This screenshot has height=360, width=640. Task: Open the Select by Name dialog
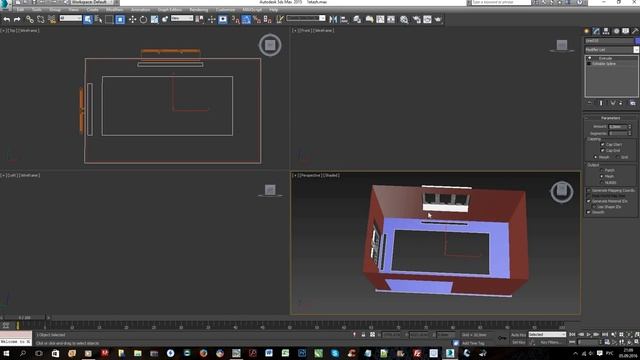(98, 19)
